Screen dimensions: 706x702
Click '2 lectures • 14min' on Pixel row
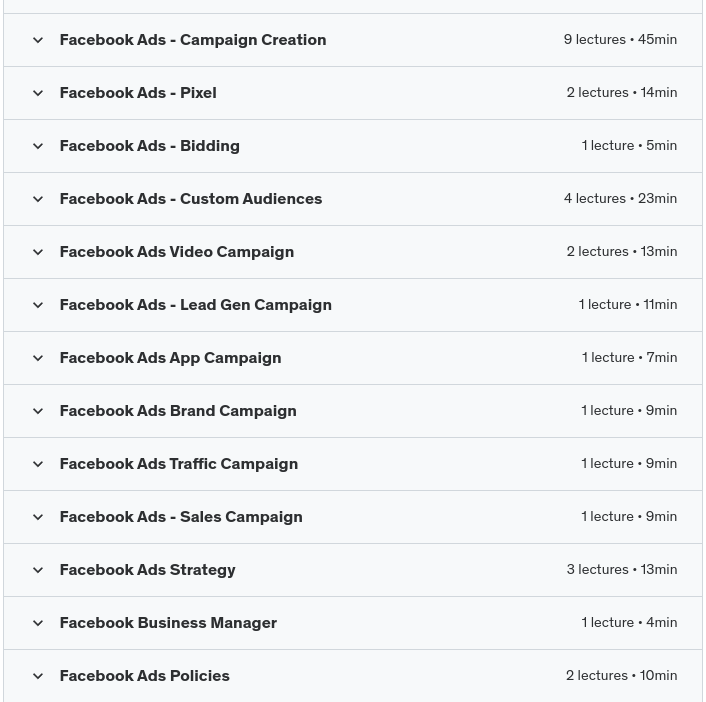tap(621, 93)
